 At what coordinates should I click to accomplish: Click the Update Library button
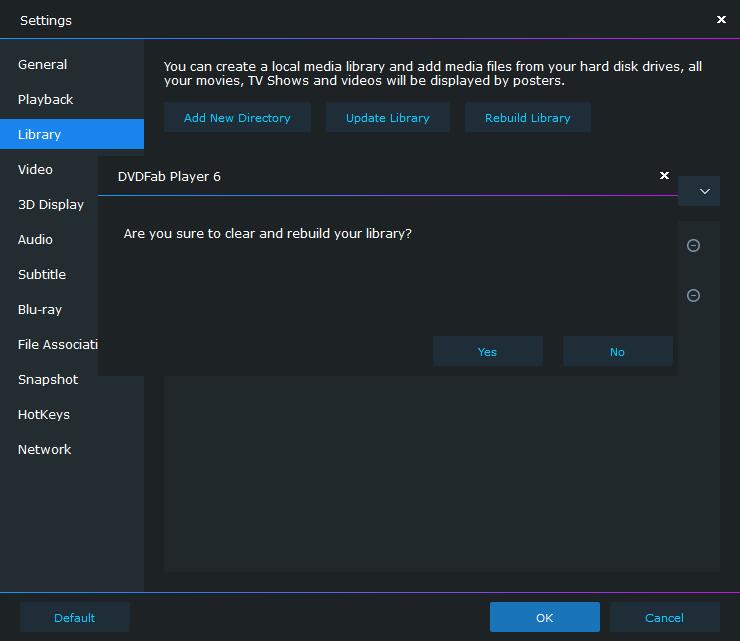[387, 118]
